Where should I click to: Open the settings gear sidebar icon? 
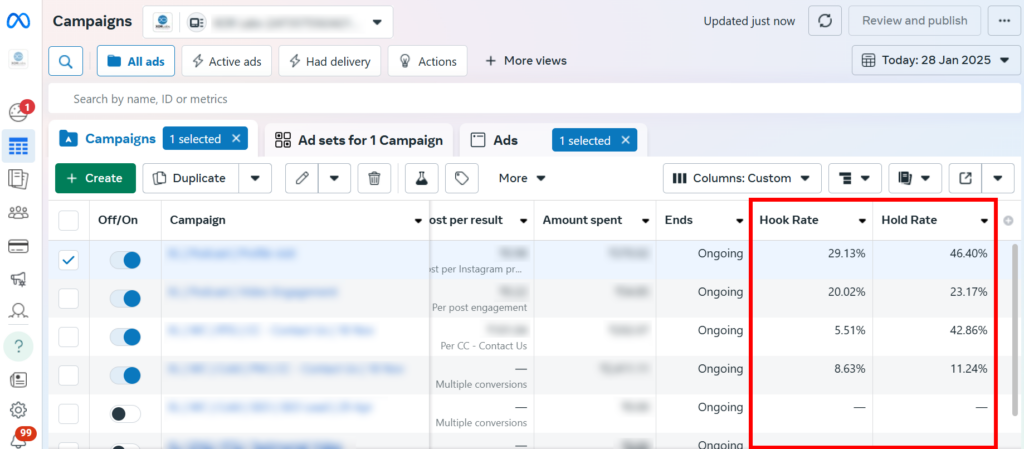pyautogui.click(x=18, y=410)
